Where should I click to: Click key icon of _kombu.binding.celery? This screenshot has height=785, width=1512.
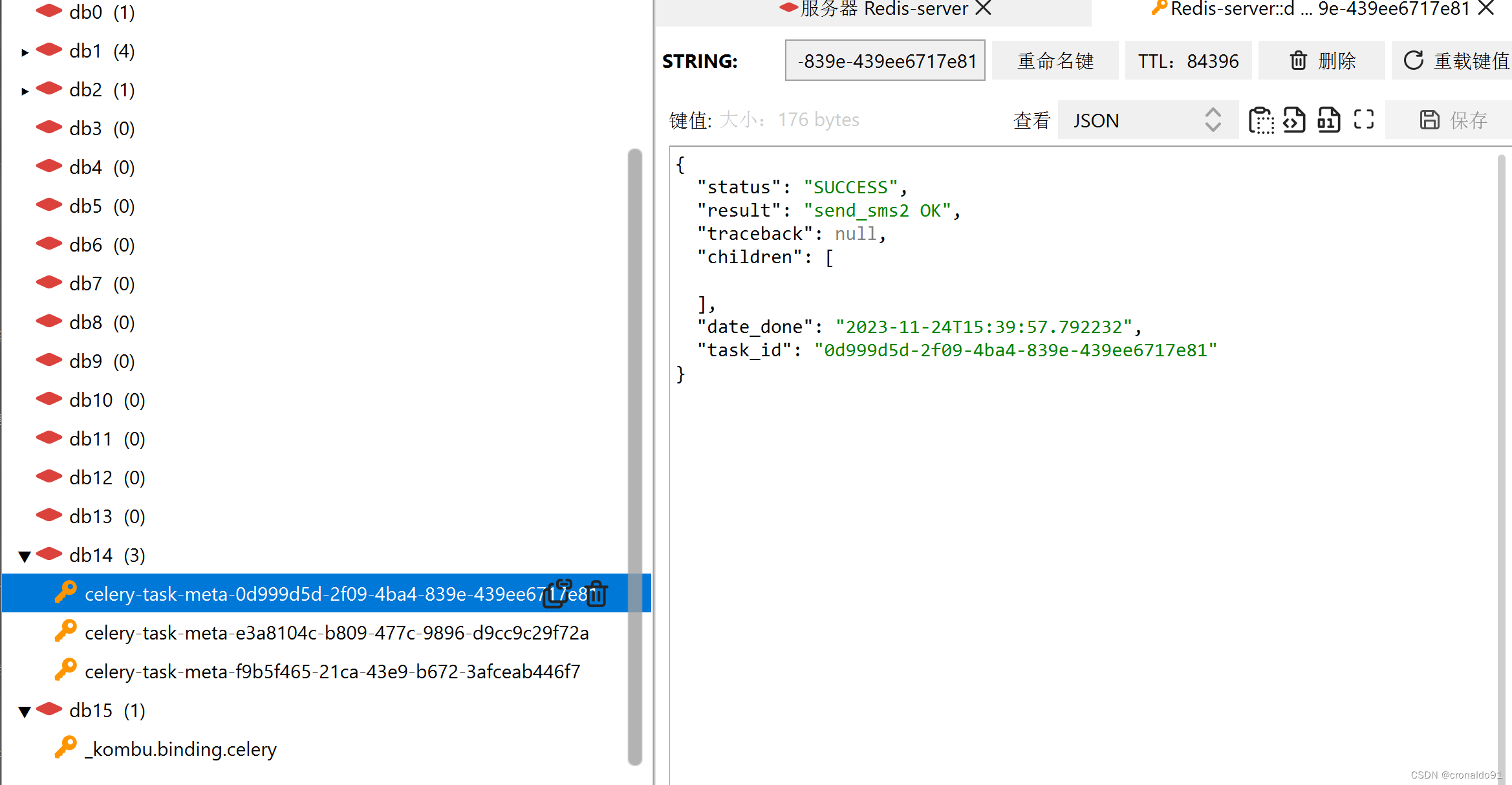pyautogui.click(x=66, y=747)
